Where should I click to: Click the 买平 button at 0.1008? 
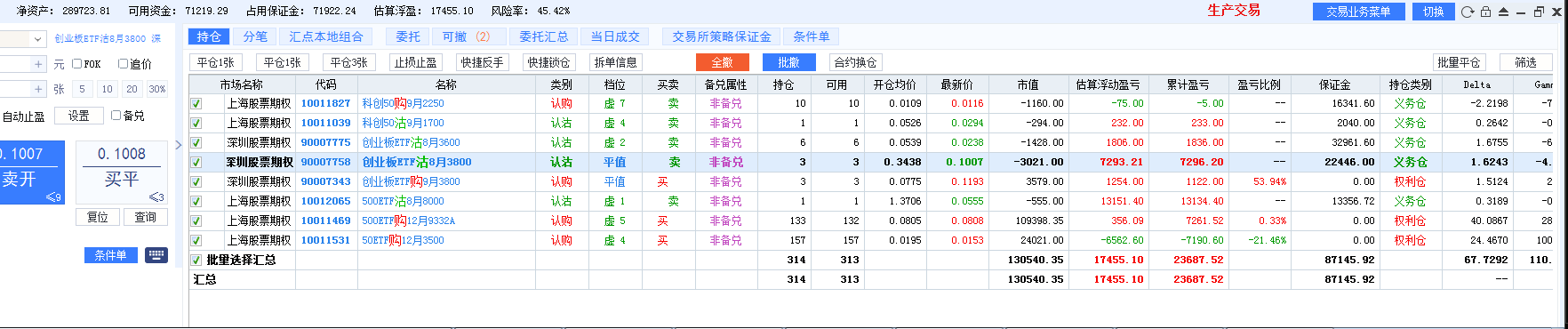click(122, 172)
